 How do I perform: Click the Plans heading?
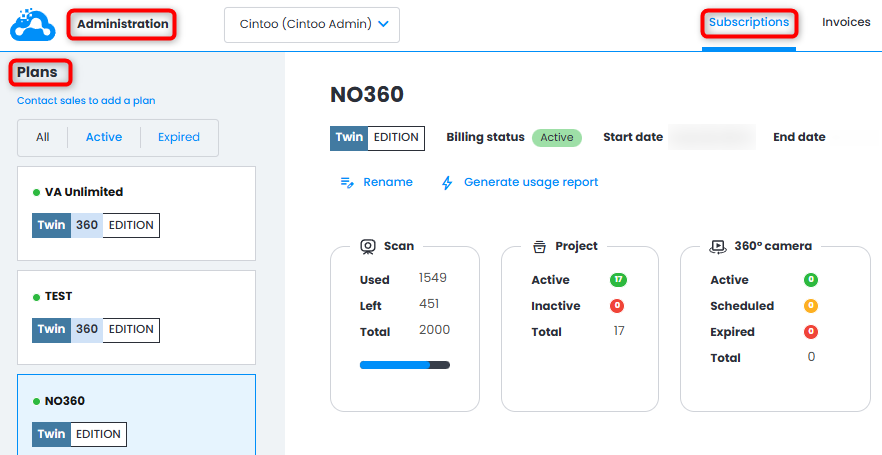(37, 73)
